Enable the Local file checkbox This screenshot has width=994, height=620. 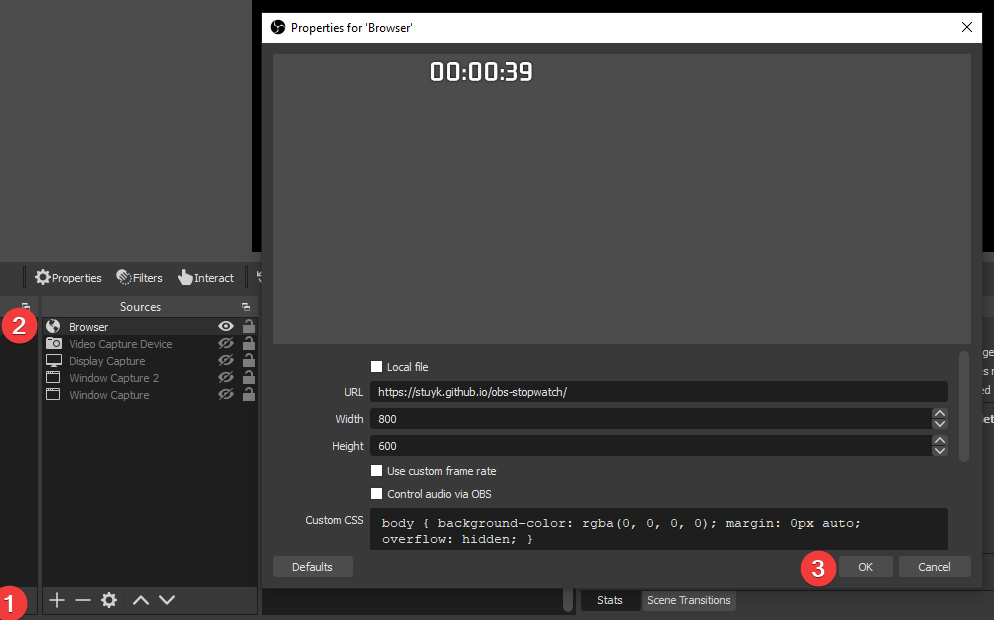376,367
